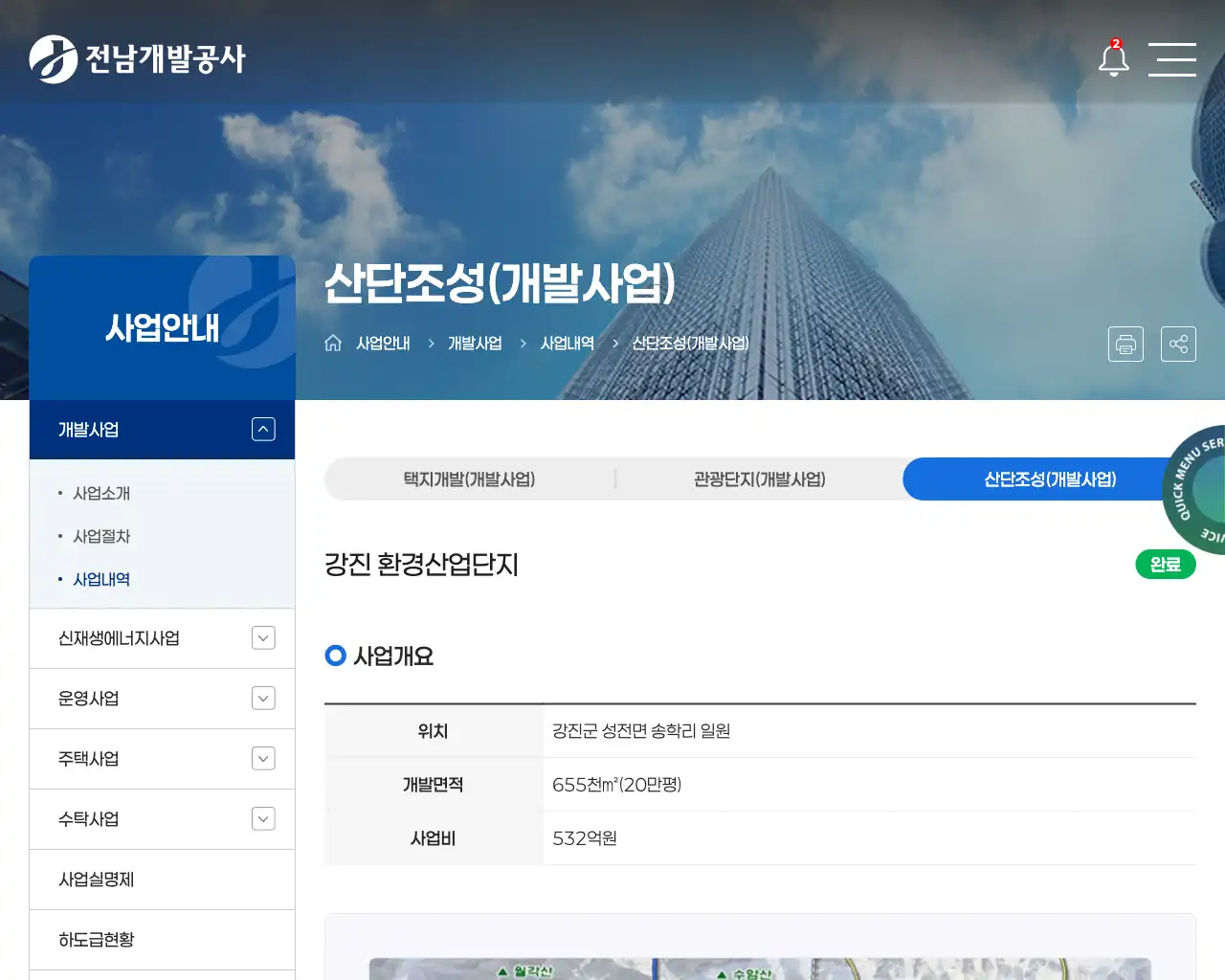Image resolution: width=1225 pixels, height=980 pixels.
Task: Expand the 주택사업 arrow
Action: (263, 759)
